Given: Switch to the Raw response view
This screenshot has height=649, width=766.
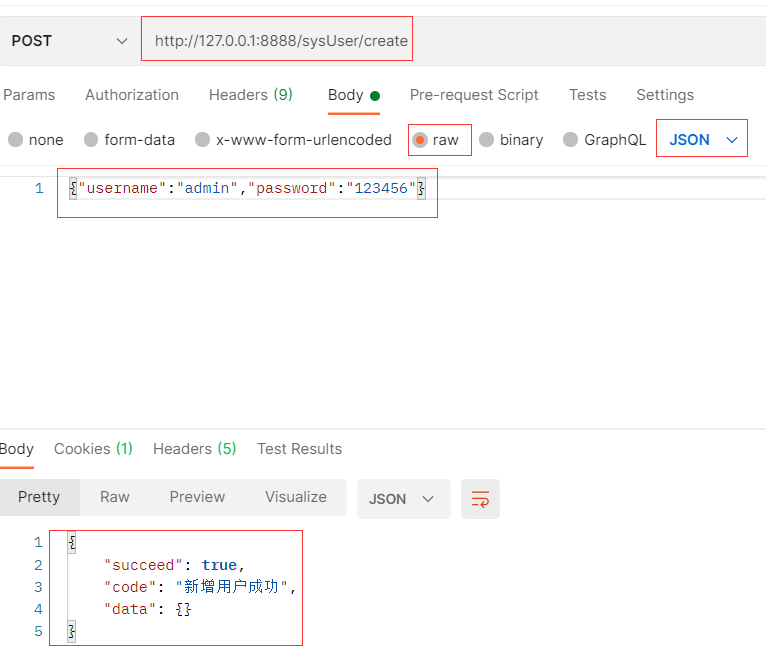Looking at the screenshot, I should tap(115, 497).
